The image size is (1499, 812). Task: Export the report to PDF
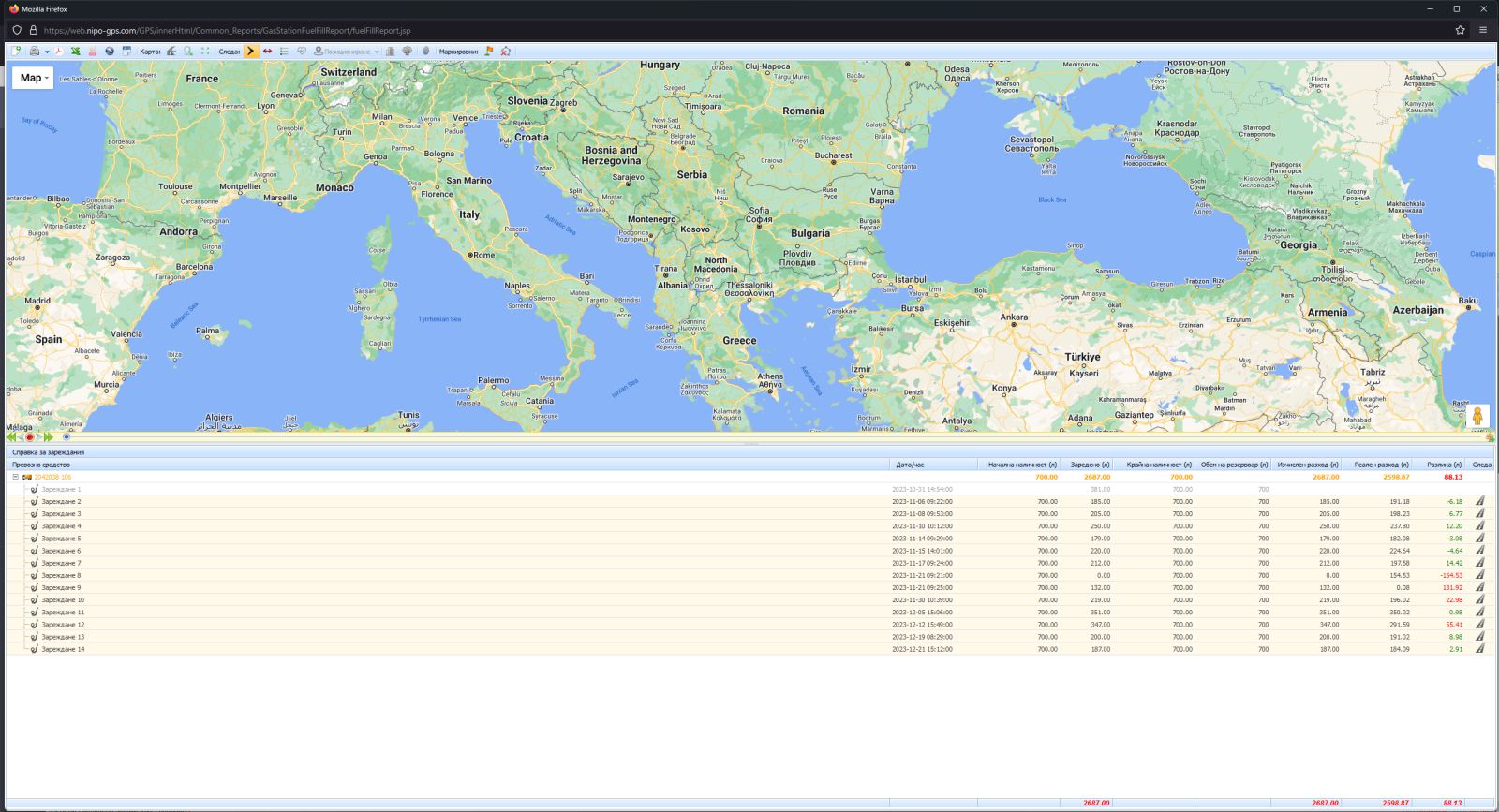(x=59, y=52)
